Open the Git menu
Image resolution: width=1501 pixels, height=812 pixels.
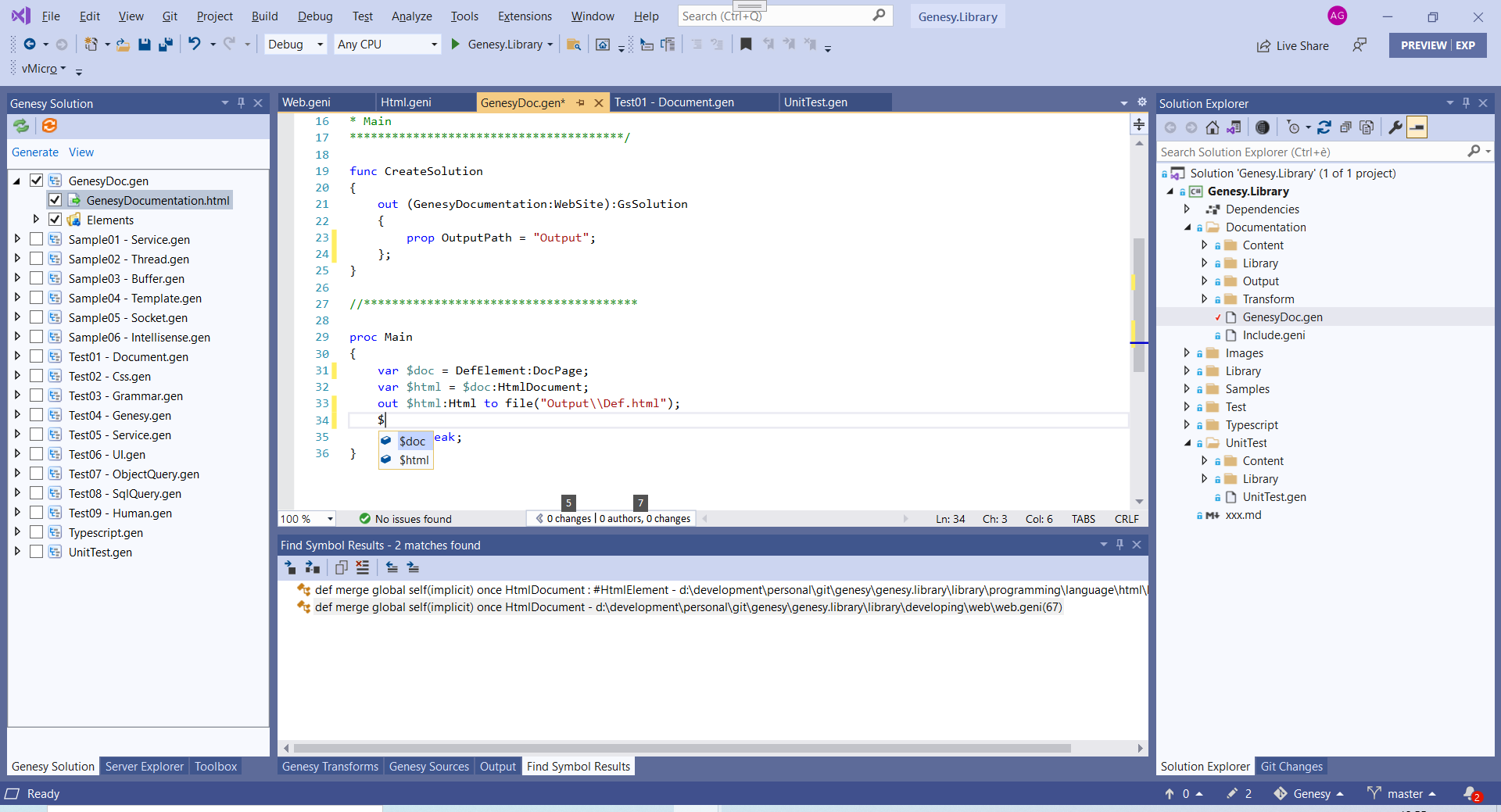coord(170,16)
